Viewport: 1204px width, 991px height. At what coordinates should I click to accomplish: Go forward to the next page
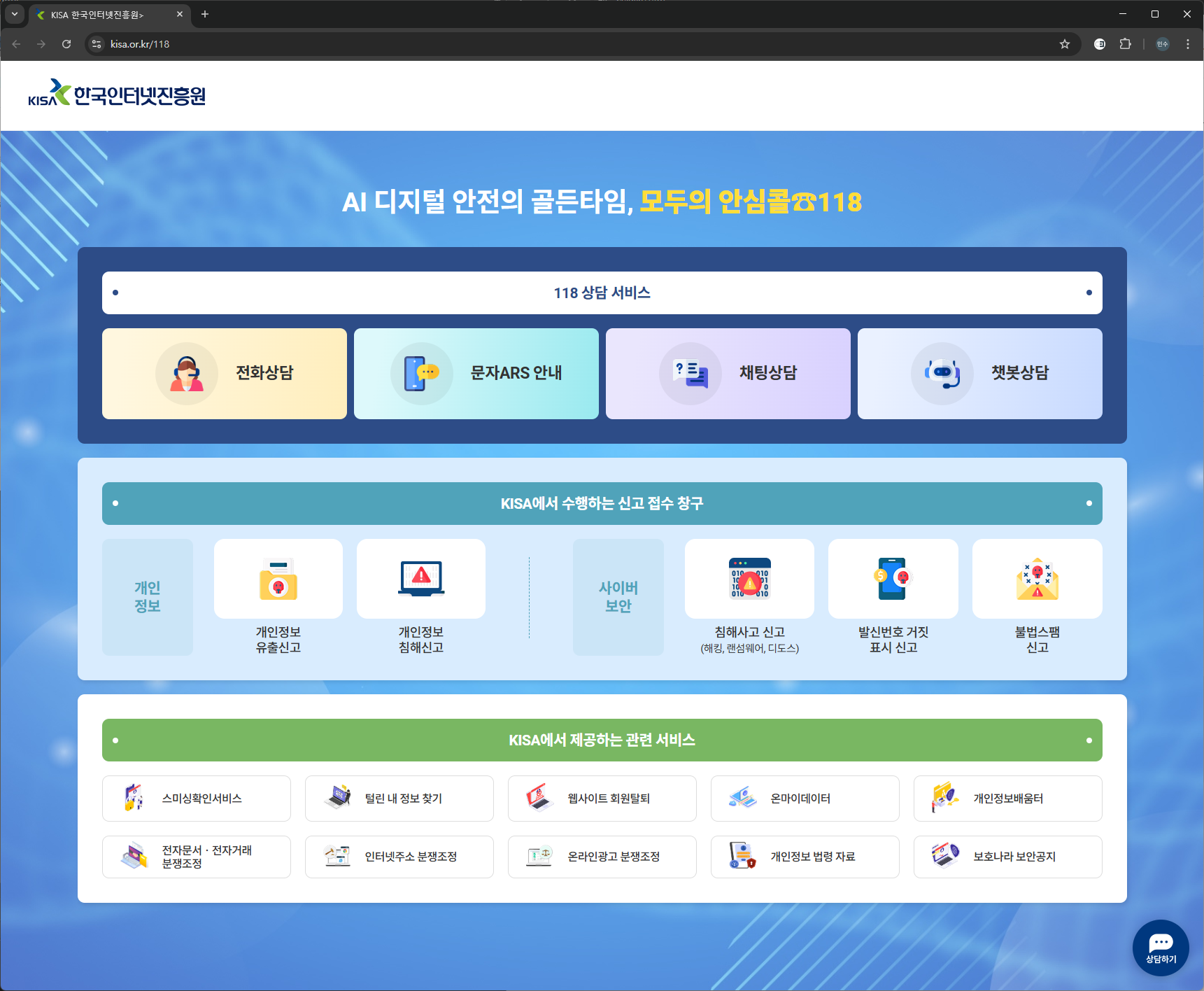coord(41,44)
